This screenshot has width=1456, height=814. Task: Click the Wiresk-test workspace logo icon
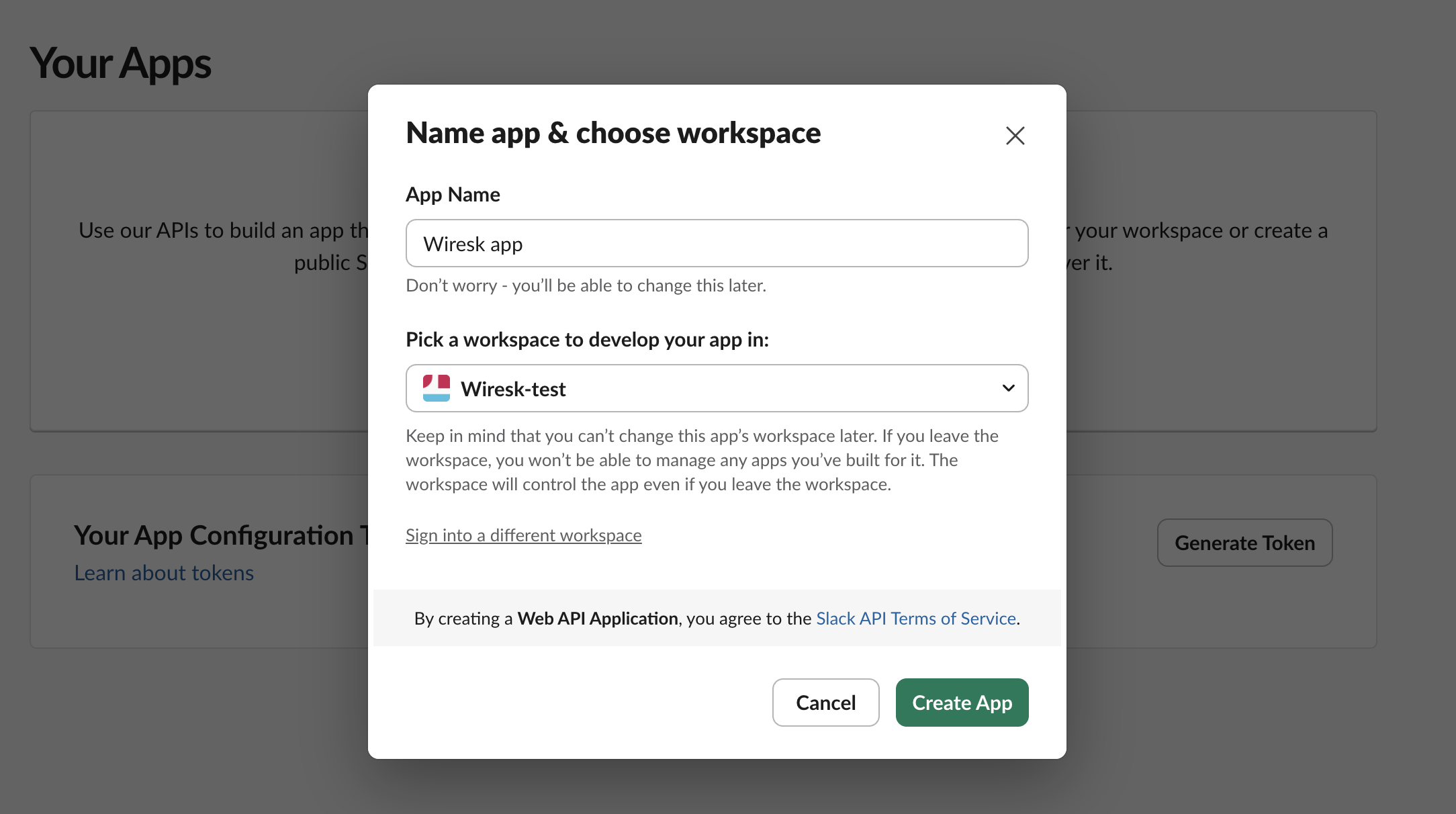(436, 388)
